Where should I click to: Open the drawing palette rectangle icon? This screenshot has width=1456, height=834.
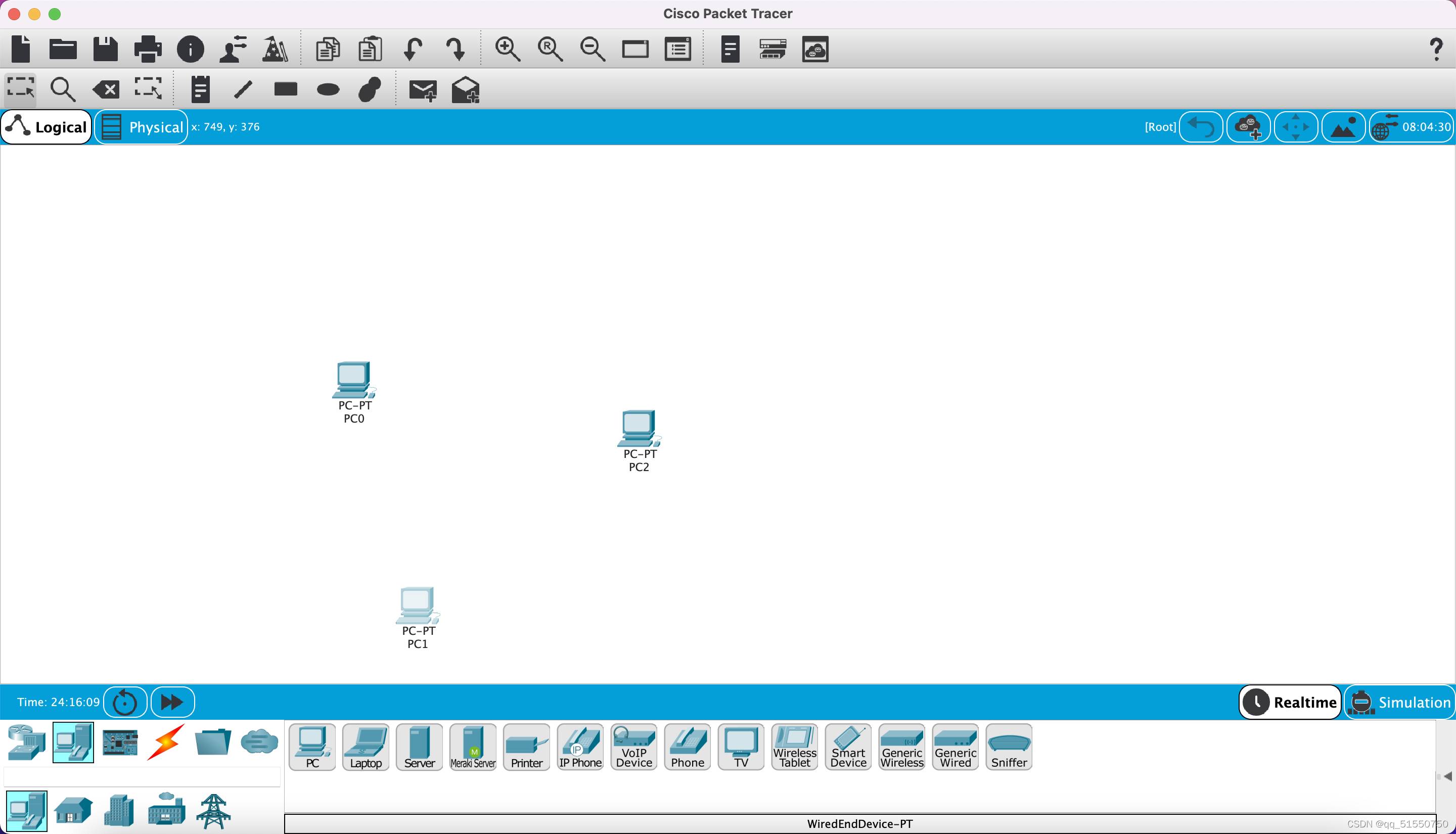point(635,49)
